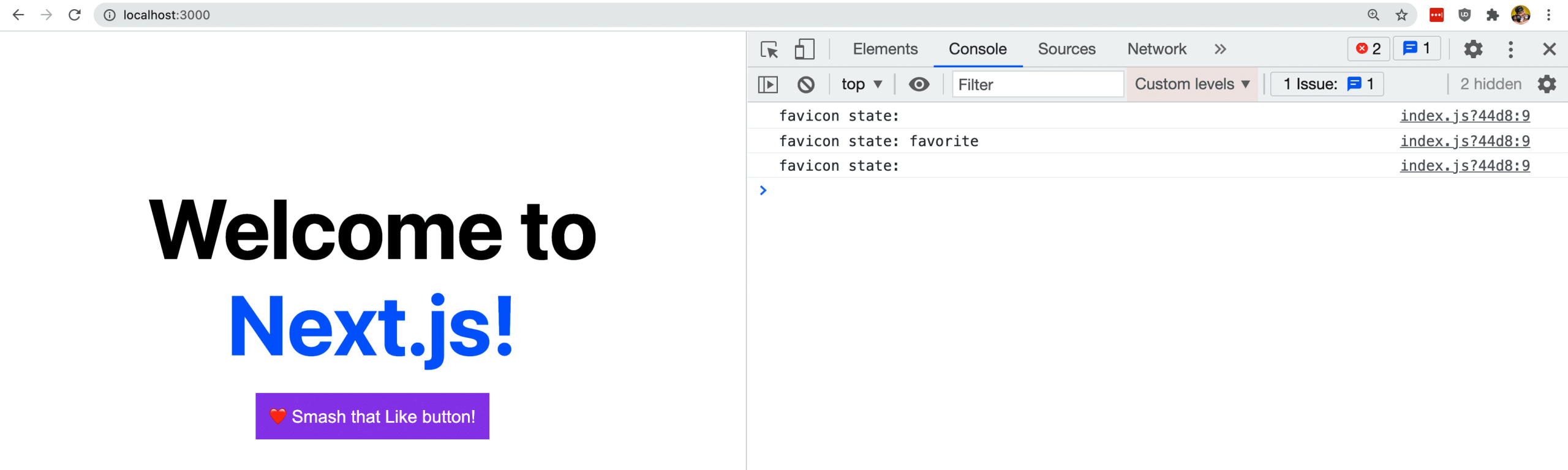Open index.js?44d8:9 link on third log row
This screenshot has height=470, width=1568.
point(1464,165)
